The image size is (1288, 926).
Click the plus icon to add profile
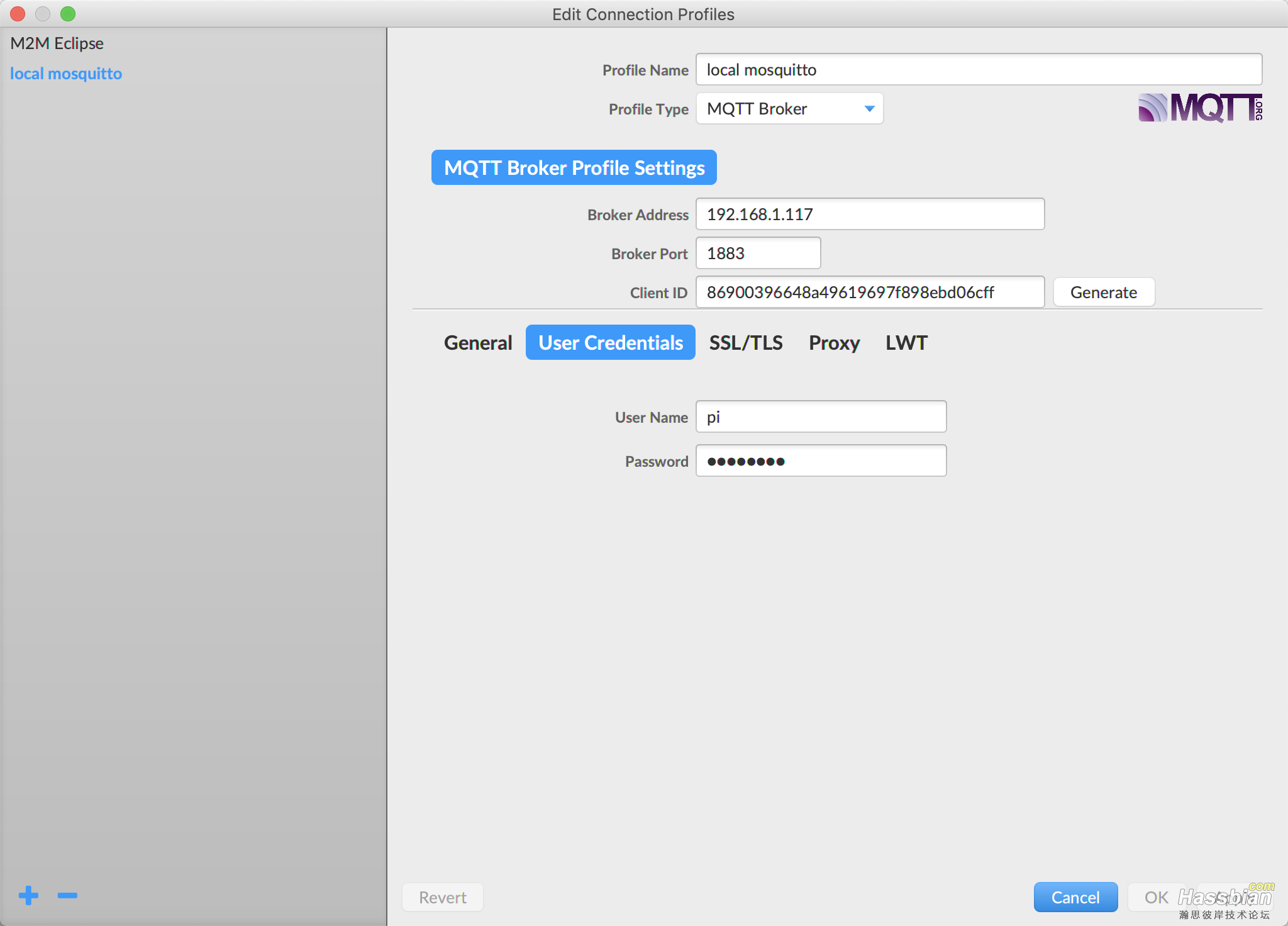(x=28, y=895)
